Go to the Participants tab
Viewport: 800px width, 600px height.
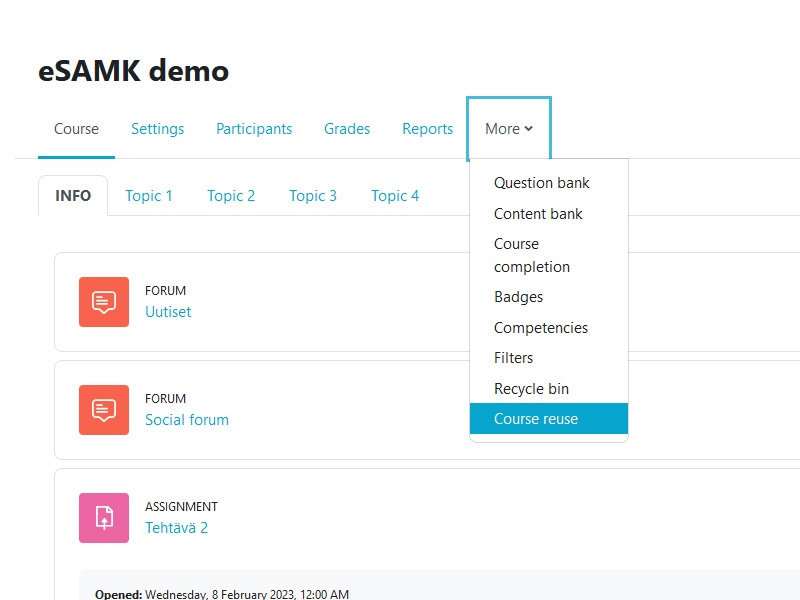pyautogui.click(x=254, y=129)
